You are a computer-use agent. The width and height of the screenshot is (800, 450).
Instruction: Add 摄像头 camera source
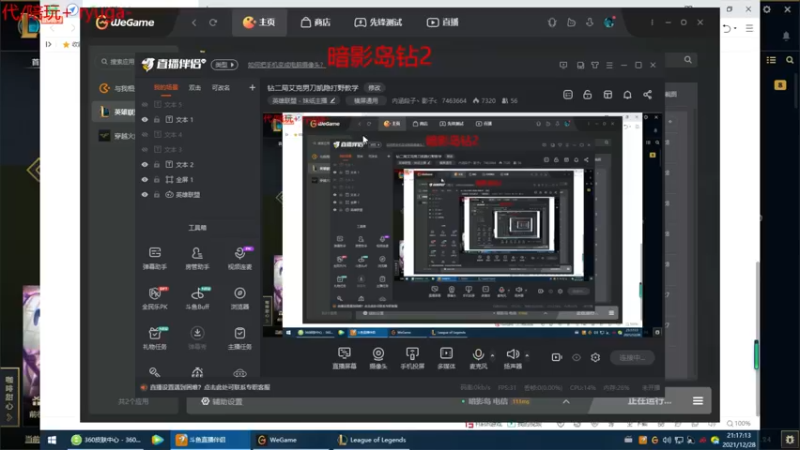coord(378,358)
